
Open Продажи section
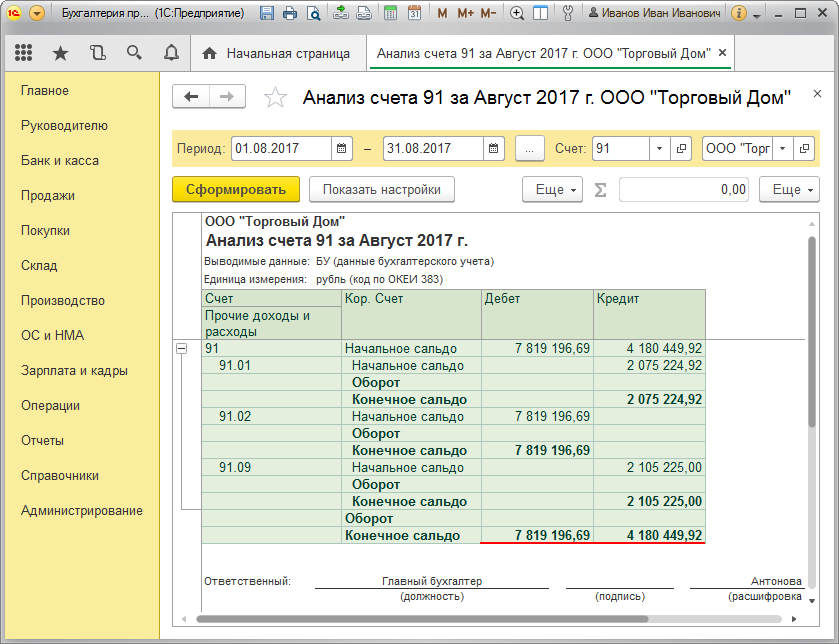(x=48, y=196)
